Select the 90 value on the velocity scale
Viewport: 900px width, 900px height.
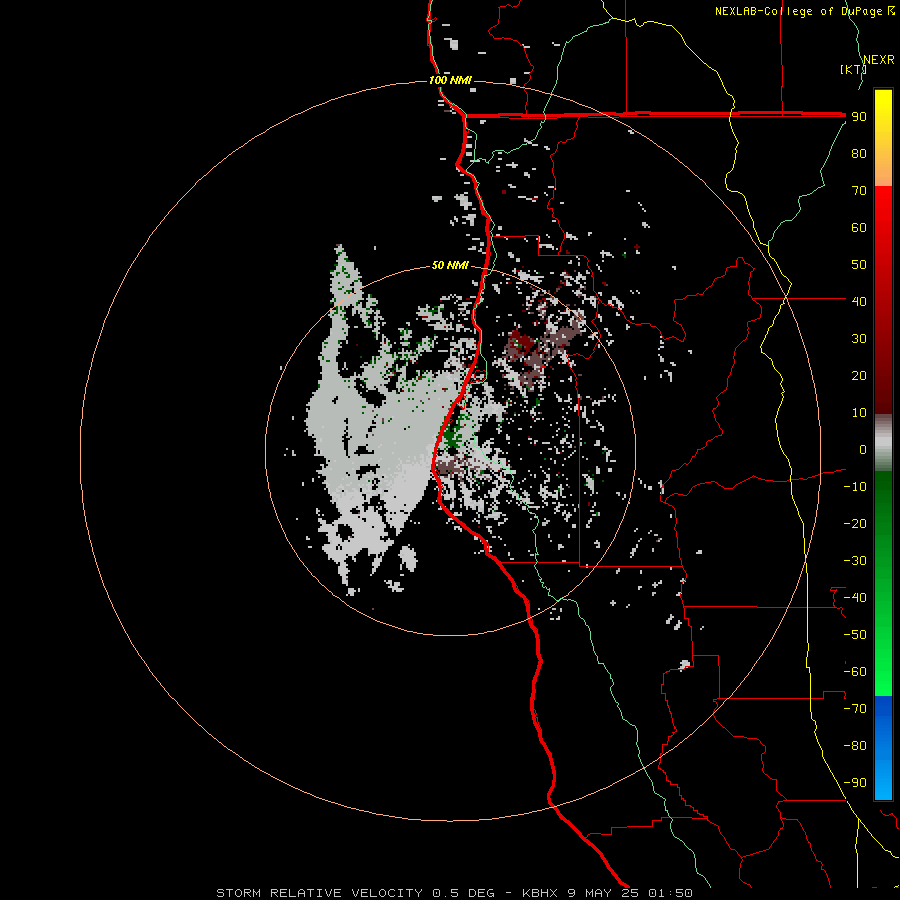tap(859, 117)
